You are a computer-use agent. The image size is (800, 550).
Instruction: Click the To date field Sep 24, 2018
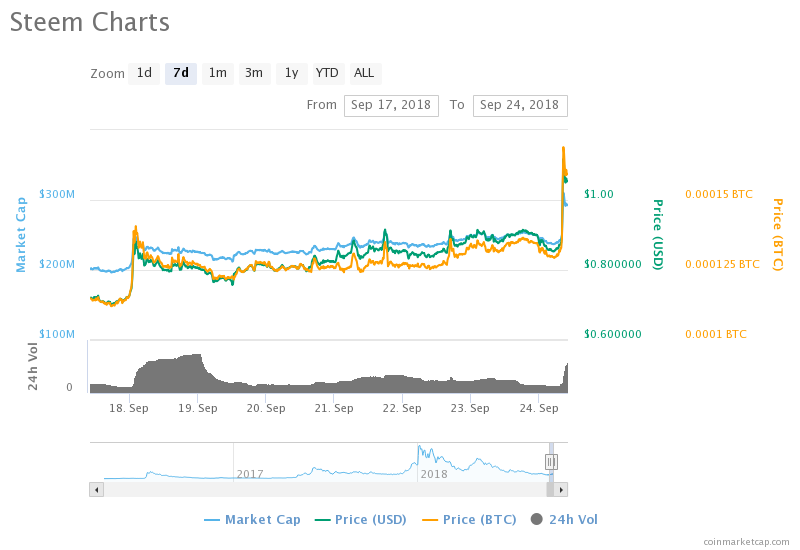(x=520, y=106)
